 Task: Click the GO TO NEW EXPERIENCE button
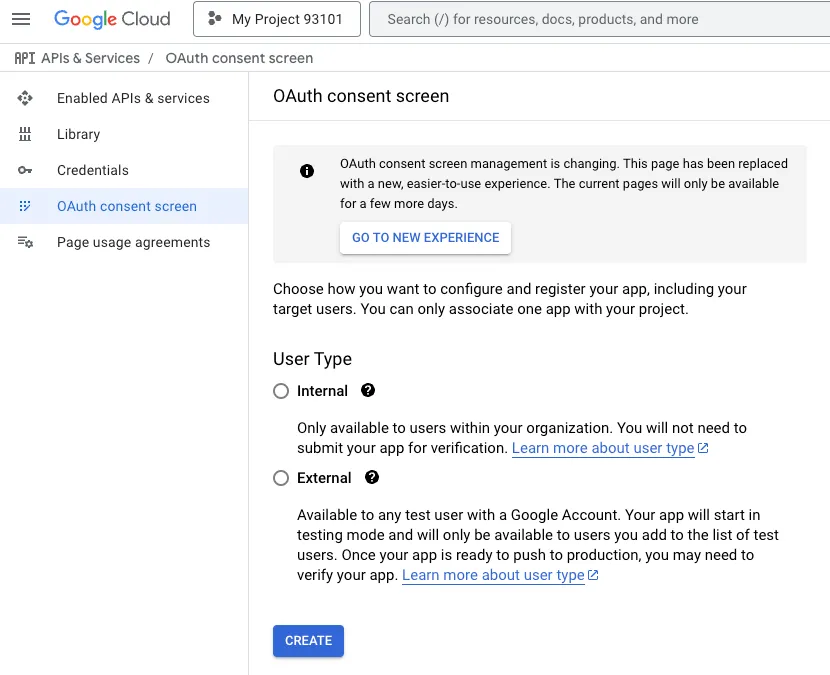[x=425, y=238]
